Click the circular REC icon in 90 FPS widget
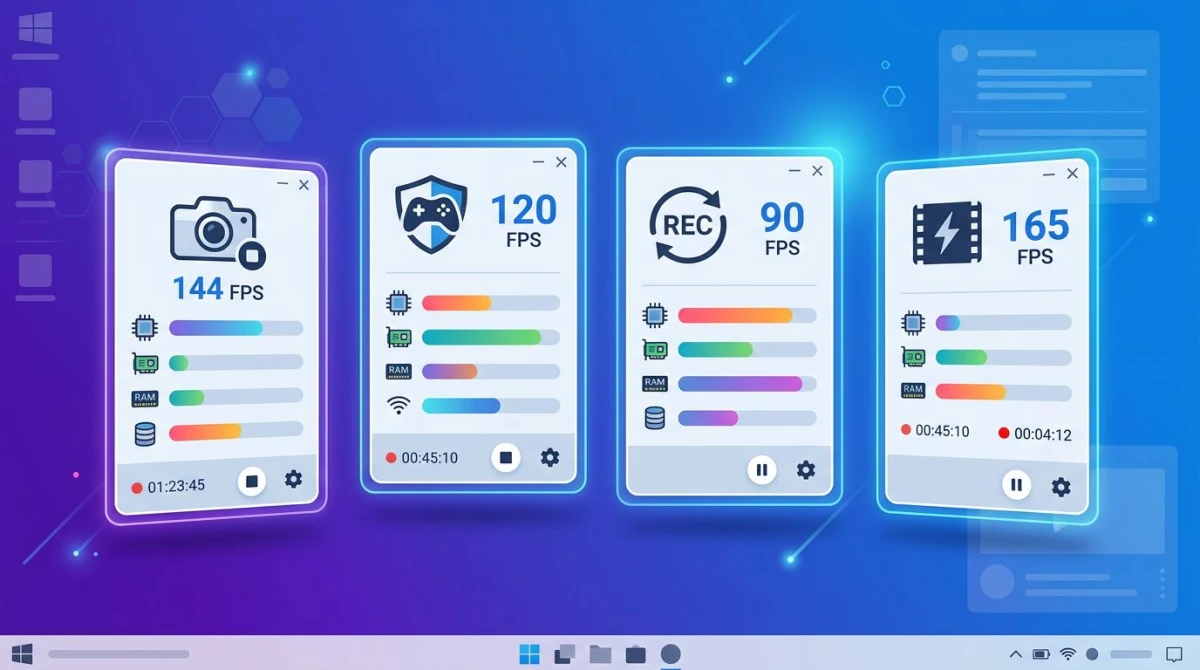 pos(688,225)
